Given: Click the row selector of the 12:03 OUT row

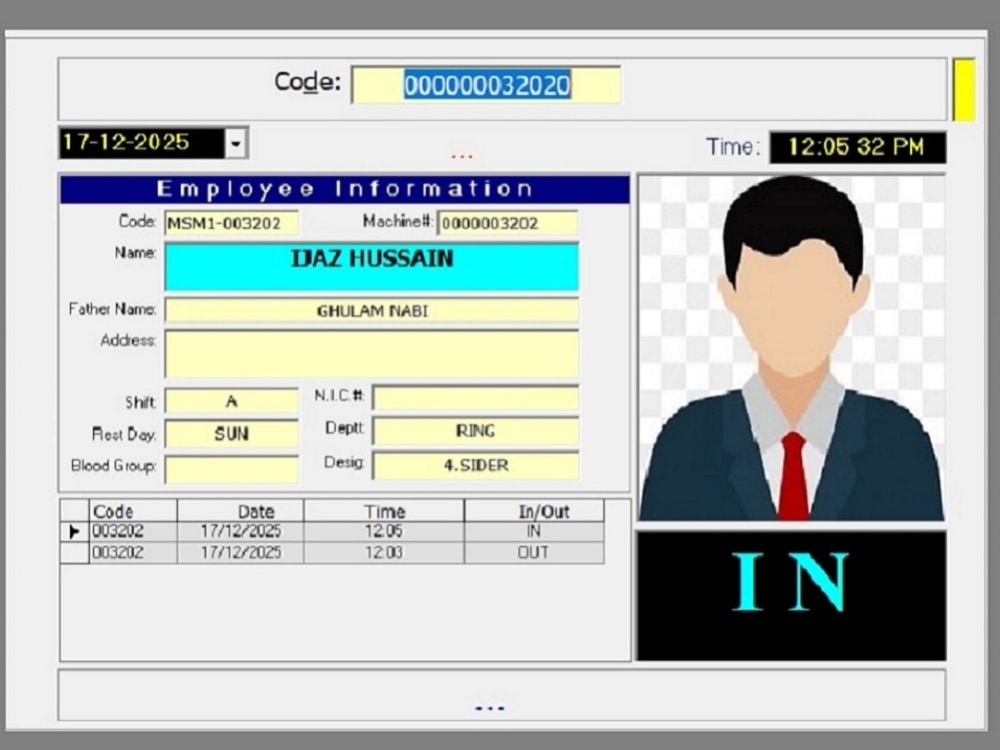Looking at the screenshot, I should (74, 553).
